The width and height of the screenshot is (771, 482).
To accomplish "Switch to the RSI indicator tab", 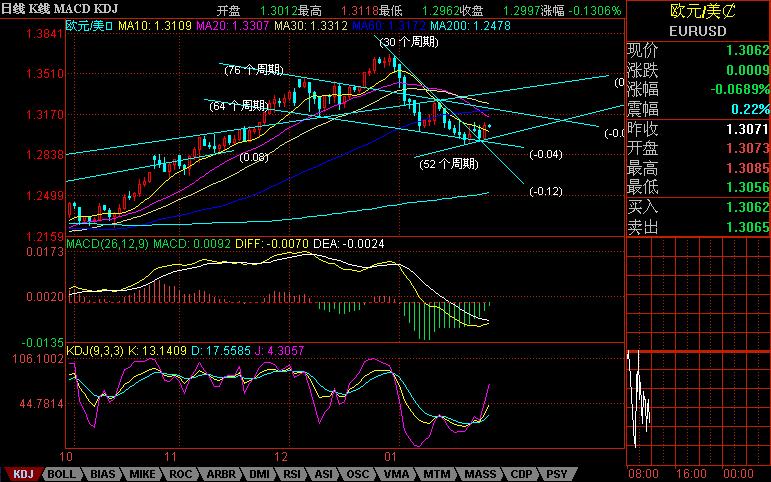I will pyautogui.click(x=292, y=474).
